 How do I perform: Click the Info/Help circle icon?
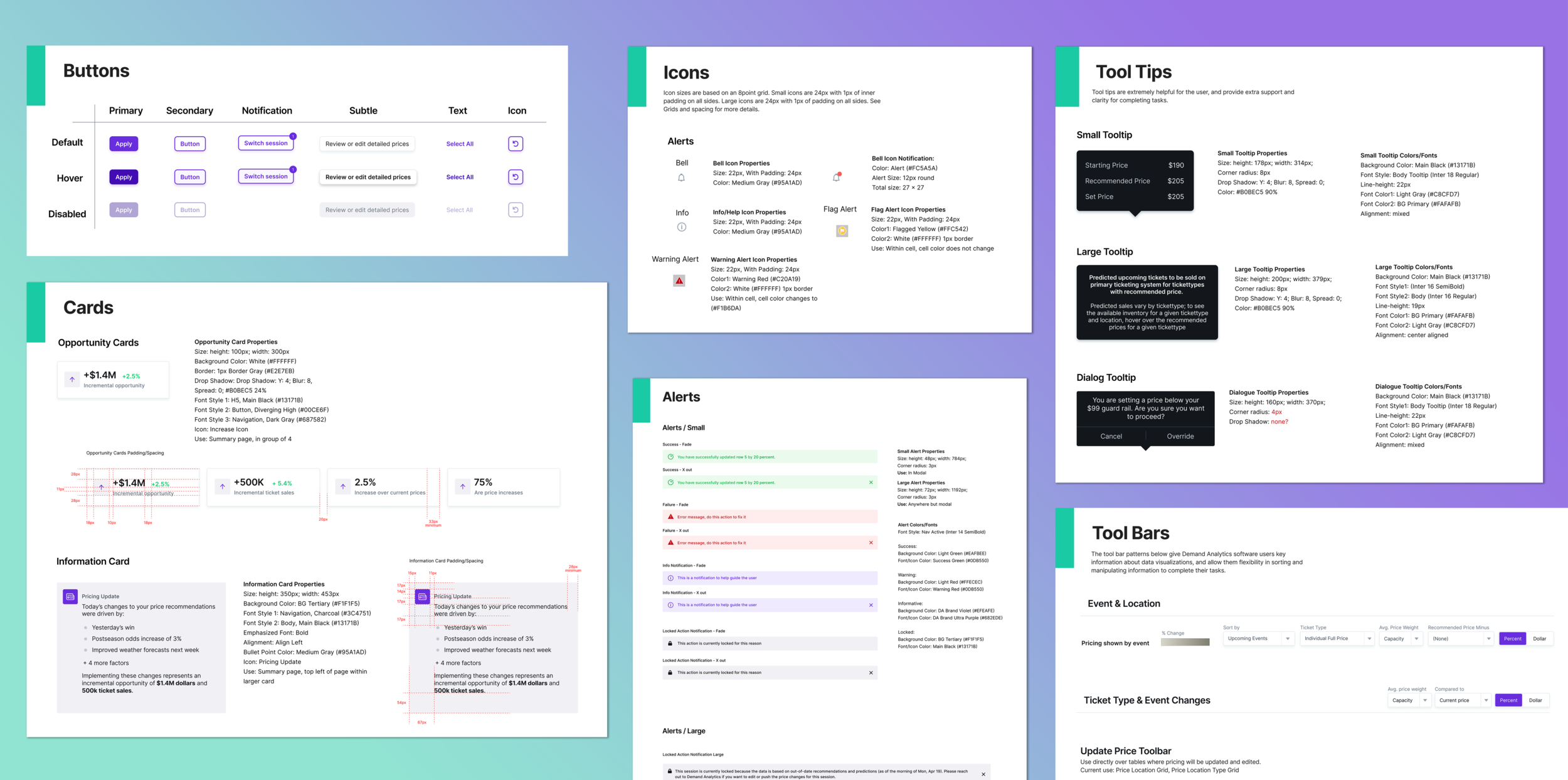coord(681,227)
